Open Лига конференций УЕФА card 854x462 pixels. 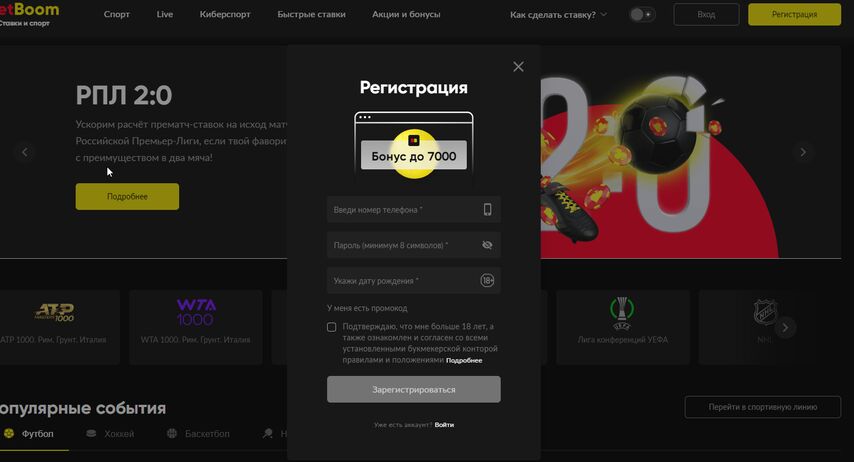(x=623, y=327)
